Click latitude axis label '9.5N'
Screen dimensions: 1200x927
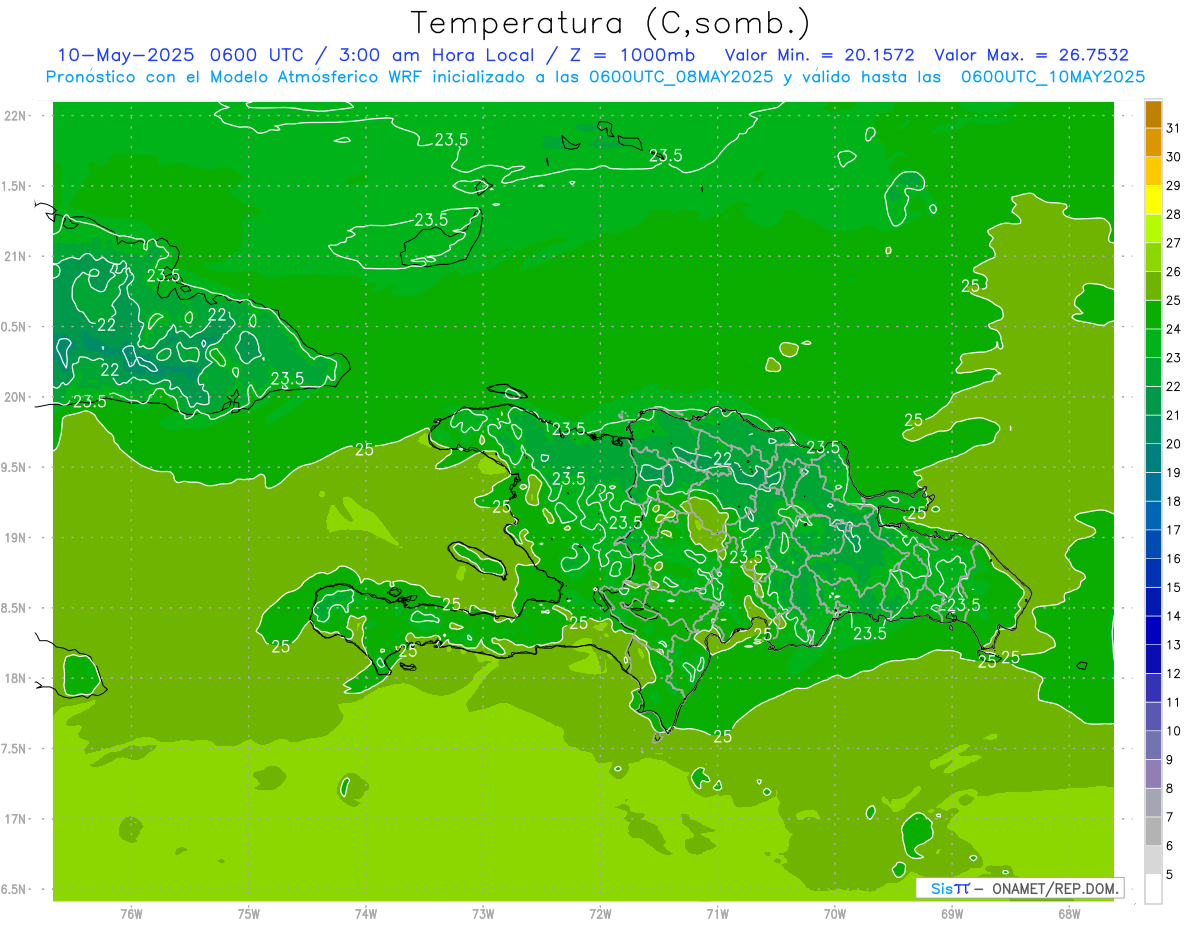pyautogui.click(x=14, y=467)
